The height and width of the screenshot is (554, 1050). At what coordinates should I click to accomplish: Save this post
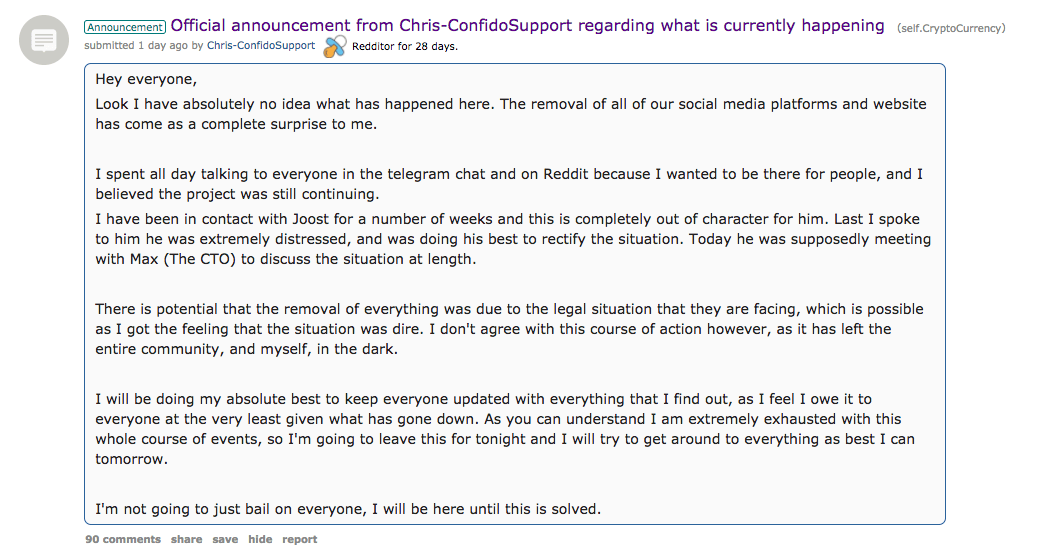(225, 539)
